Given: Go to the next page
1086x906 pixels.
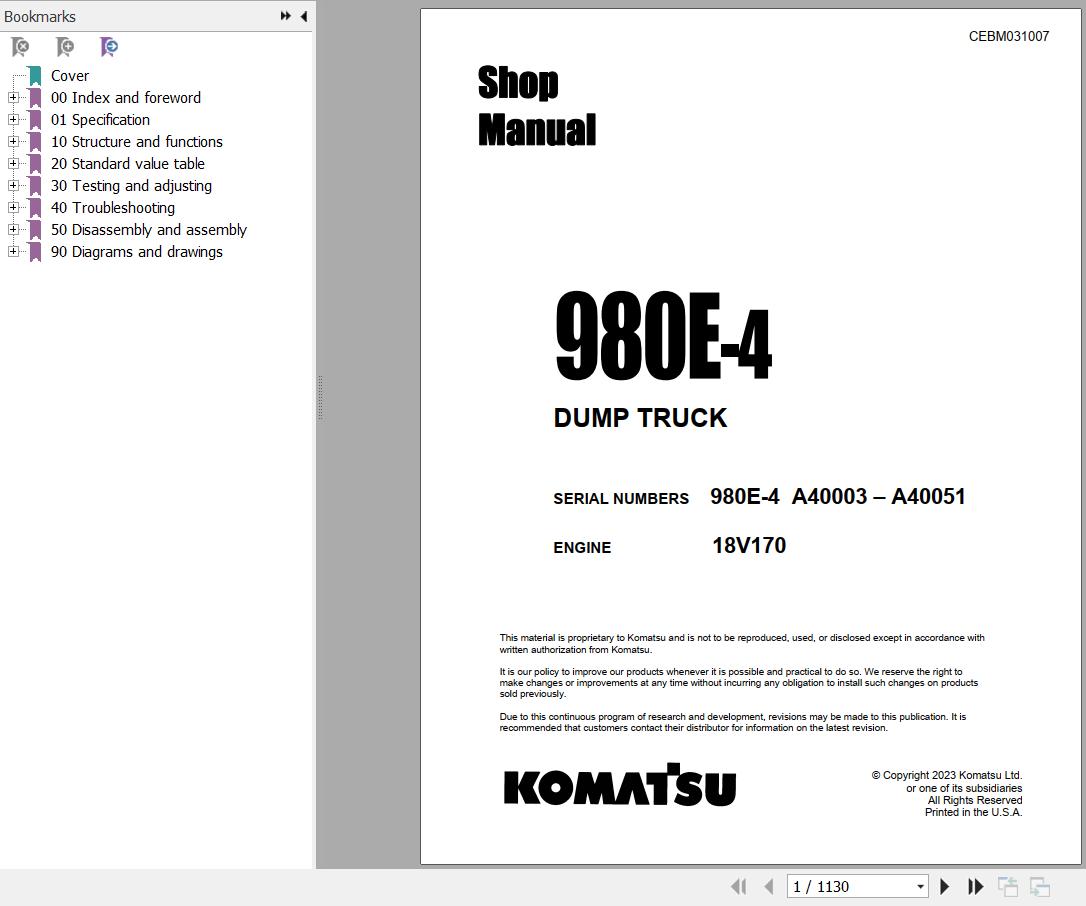Looking at the screenshot, I should [945, 887].
